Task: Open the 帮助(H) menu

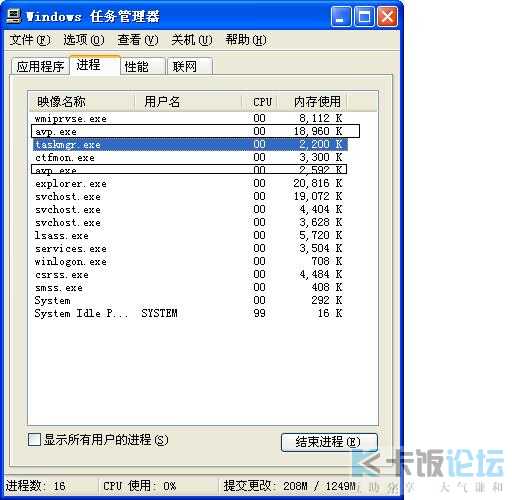Action: tap(246, 40)
